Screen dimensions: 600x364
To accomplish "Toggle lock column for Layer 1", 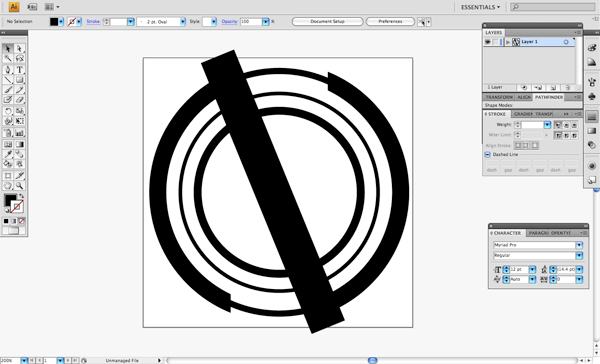I will coord(496,42).
